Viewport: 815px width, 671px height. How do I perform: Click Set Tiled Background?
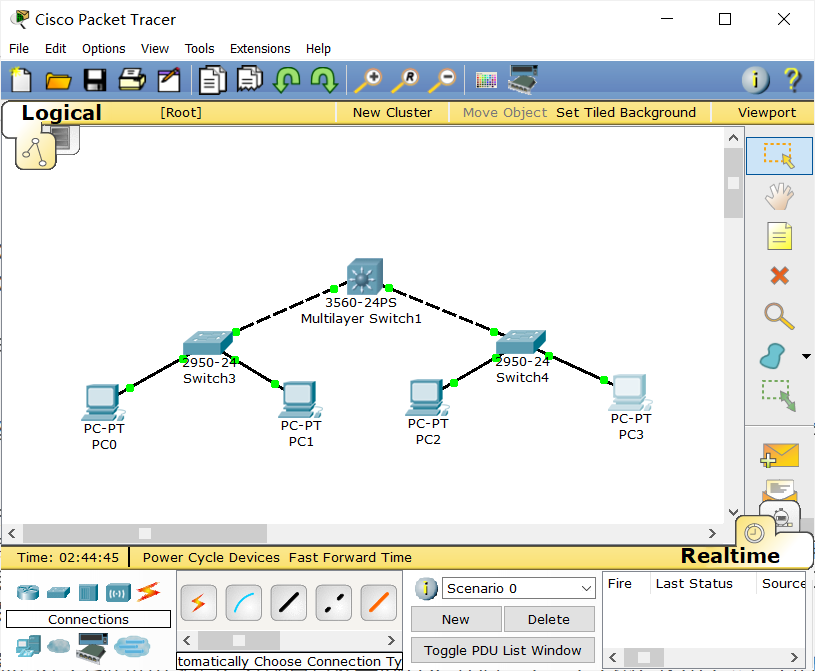625,112
